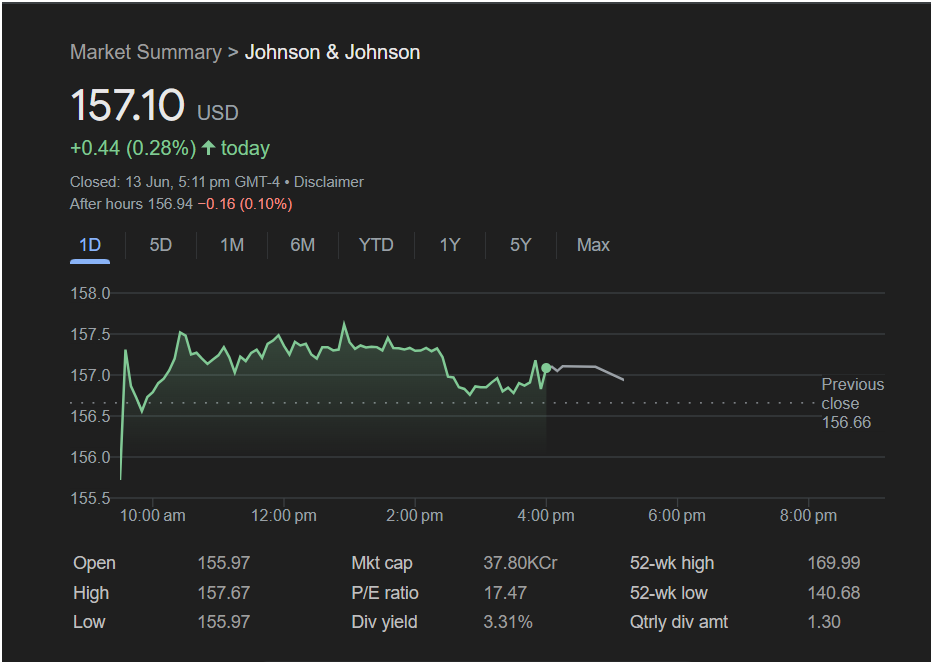Click the 157.10 stock price
Image resolution: width=933 pixels, height=664 pixels.
127,105
